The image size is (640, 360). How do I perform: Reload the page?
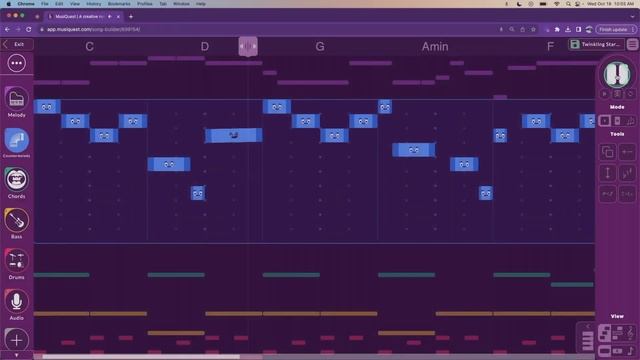click(29, 29)
